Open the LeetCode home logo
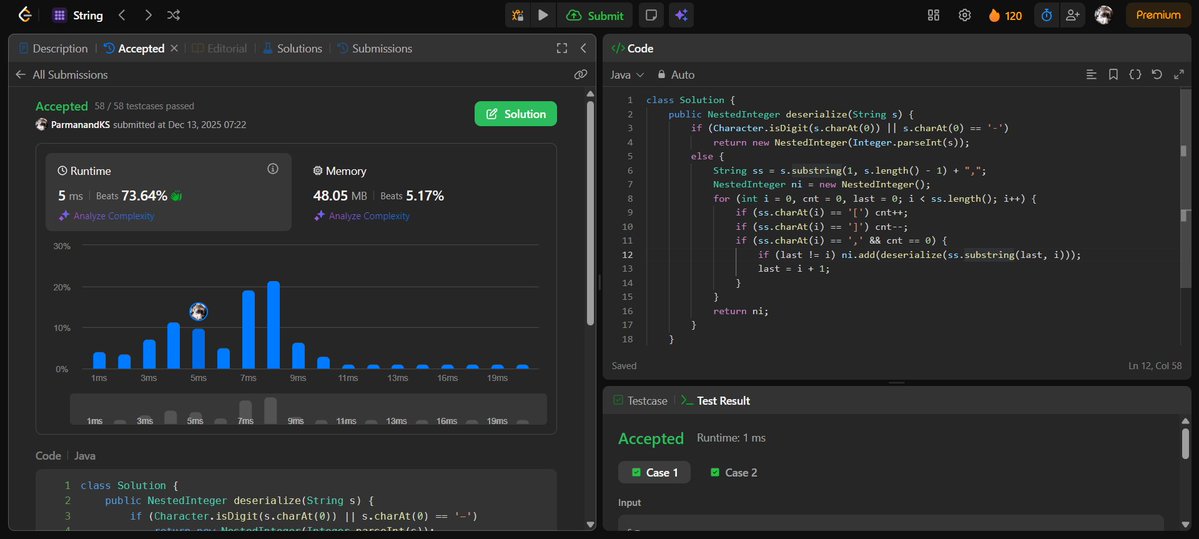 [x=25, y=15]
